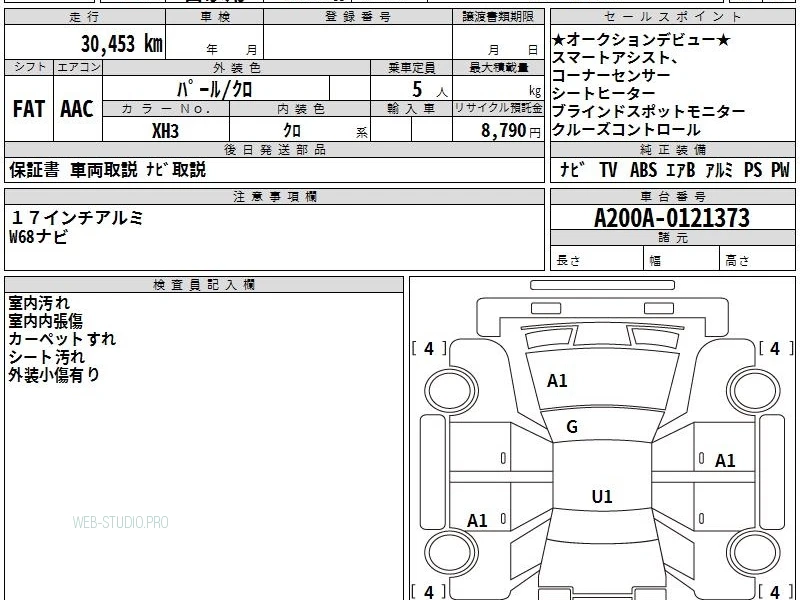Click the "セールスポイント" header

673,17
